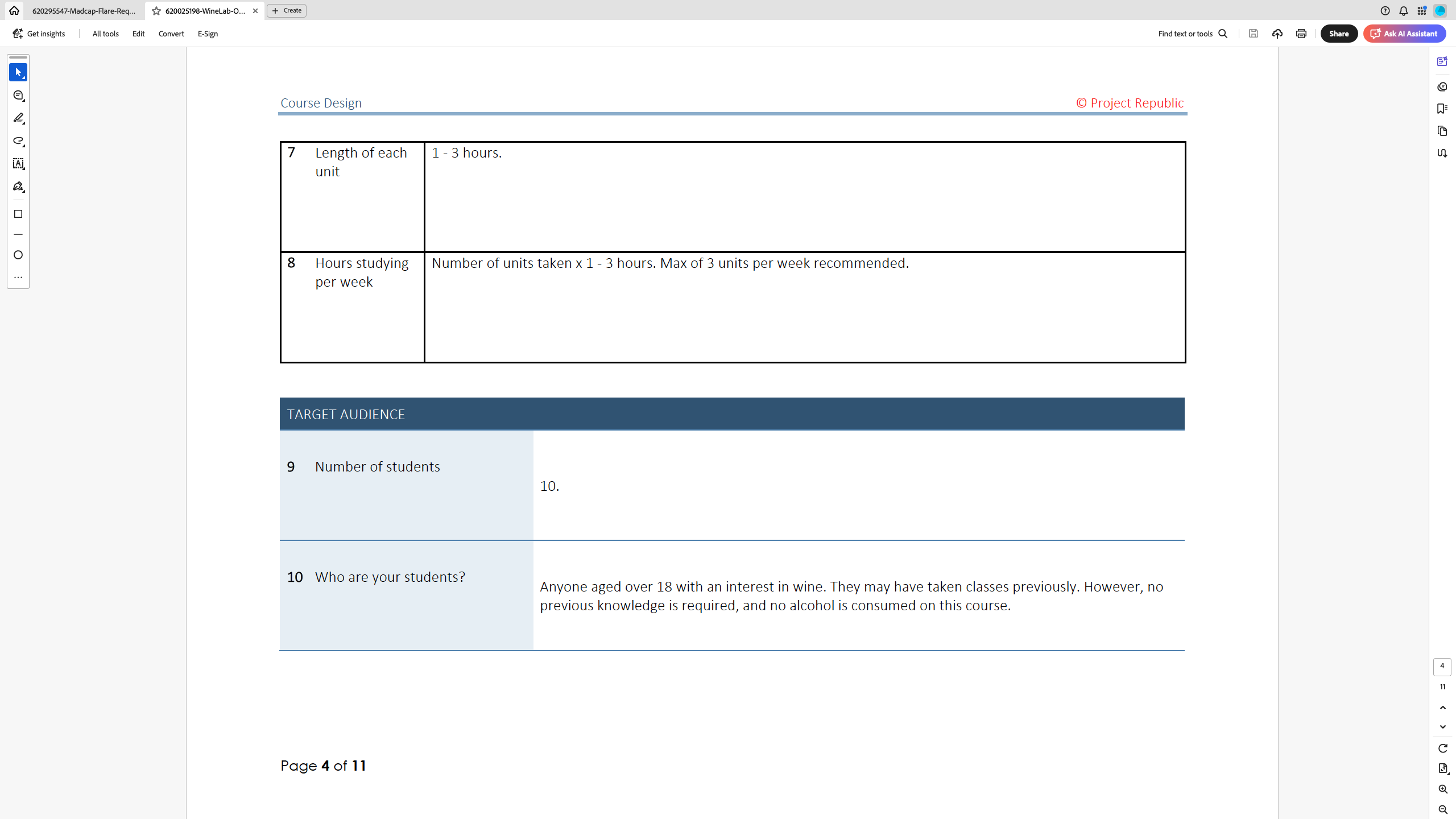Expand more tools ellipsis in left toolbar
The height and width of the screenshot is (819, 1456).
point(18,278)
